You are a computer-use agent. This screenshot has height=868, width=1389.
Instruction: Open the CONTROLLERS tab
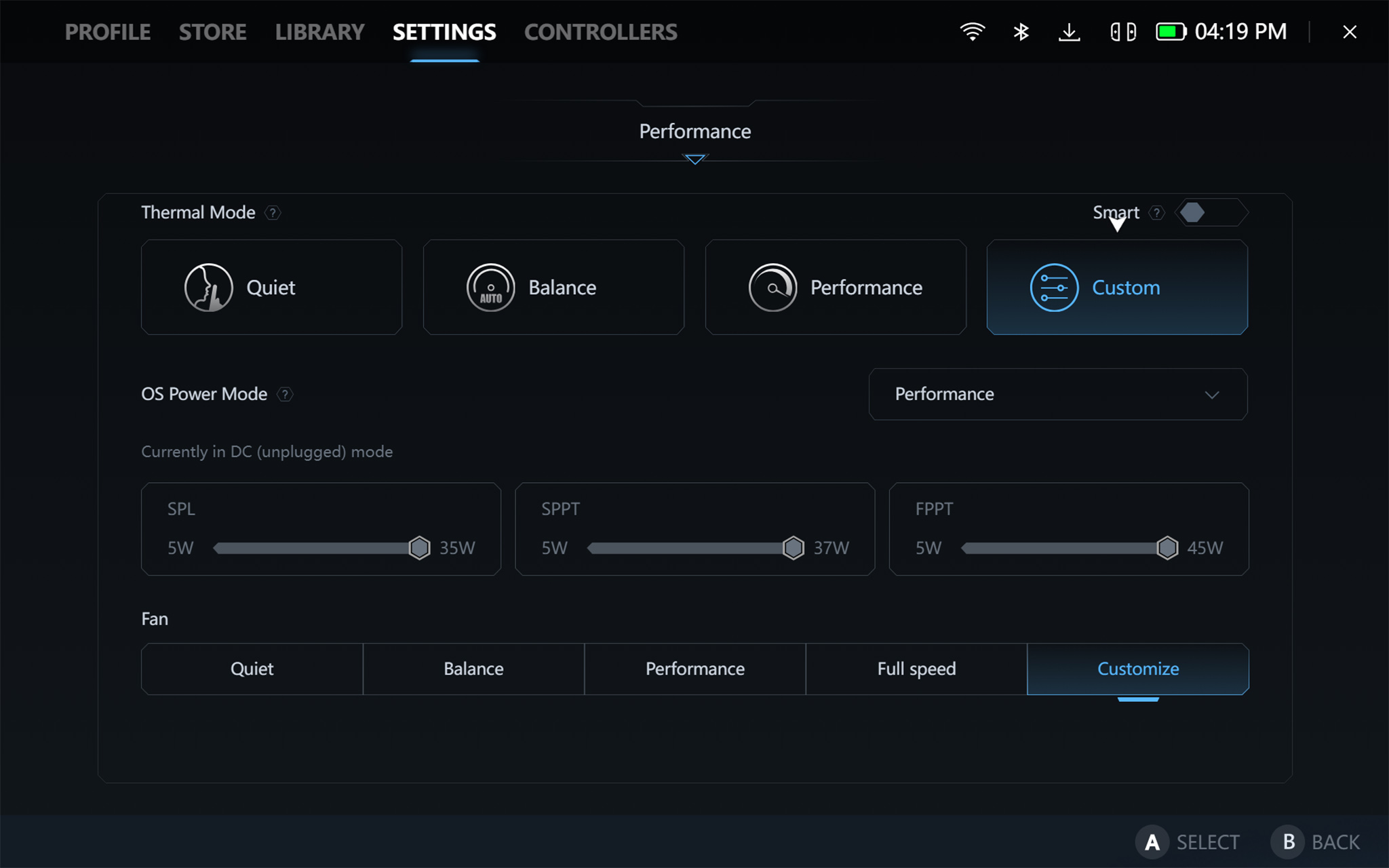point(600,32)
